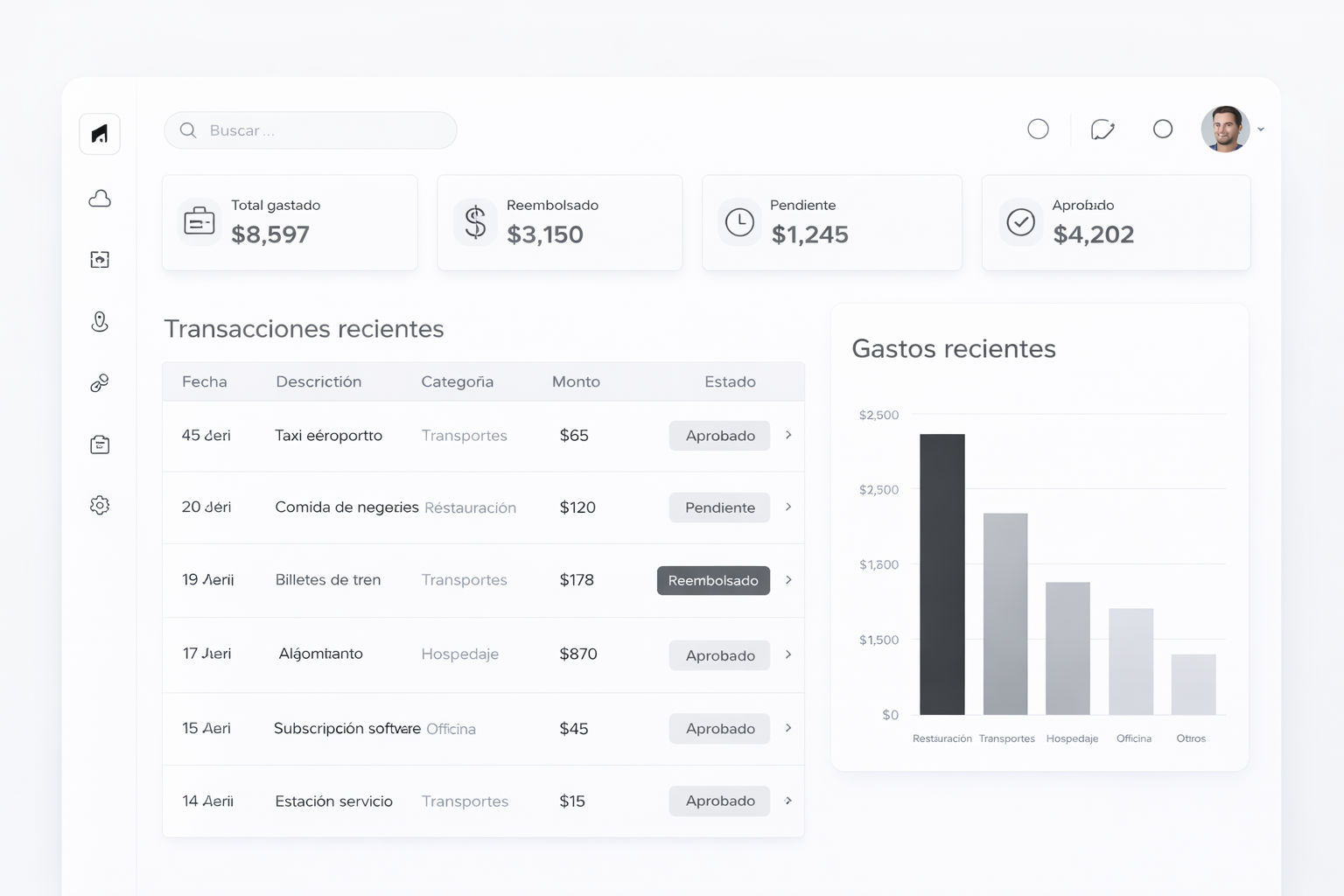This screenshot has height=896, width=1344.
Task: Open the chat message icon in header
Action: click(1102, 129)
